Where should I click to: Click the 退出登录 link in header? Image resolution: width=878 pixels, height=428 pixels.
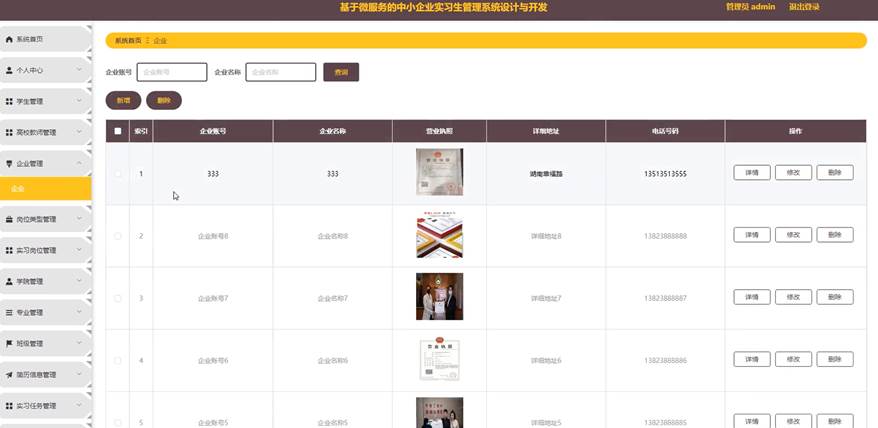[x=804, y=7]
